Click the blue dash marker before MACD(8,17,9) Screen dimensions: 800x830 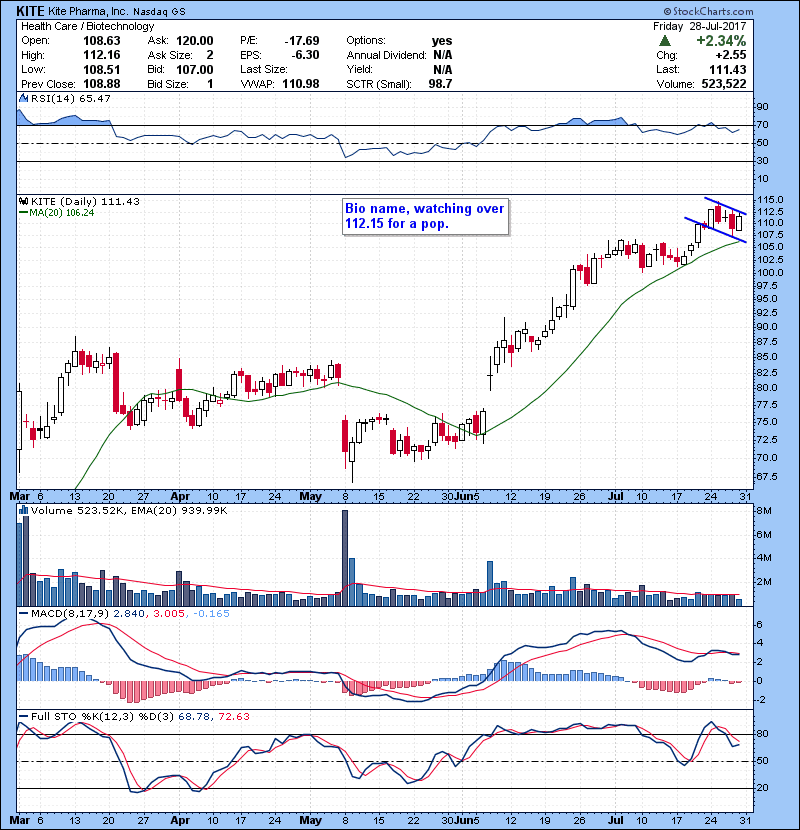(x=23, y=614)
